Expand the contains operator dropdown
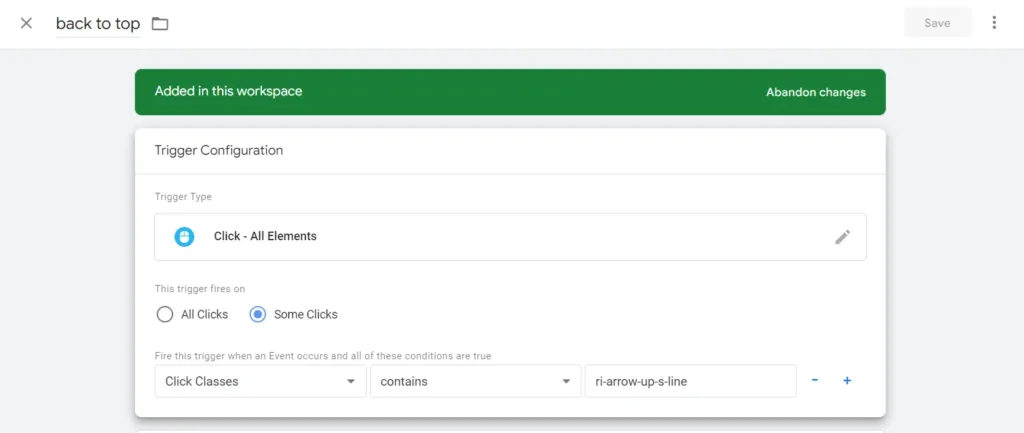Image resolution: width=1024 pixels, height=433 pixels. click(474, 381)
